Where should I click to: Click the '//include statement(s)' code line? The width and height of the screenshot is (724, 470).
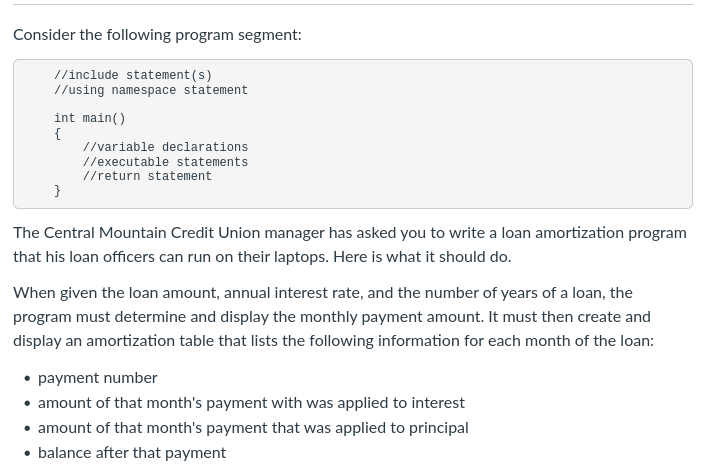[133, 75]
